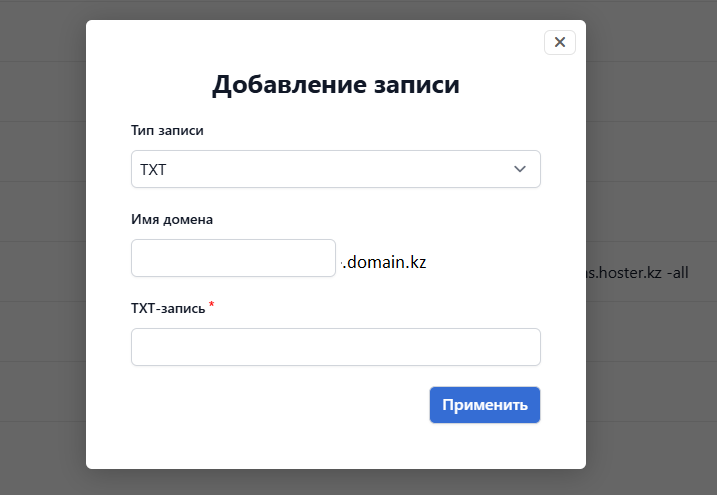Click the background "hoster.kz -all" record text
Image resolution: width=717 pixels, height=495 pixels.
coord(638,272)
